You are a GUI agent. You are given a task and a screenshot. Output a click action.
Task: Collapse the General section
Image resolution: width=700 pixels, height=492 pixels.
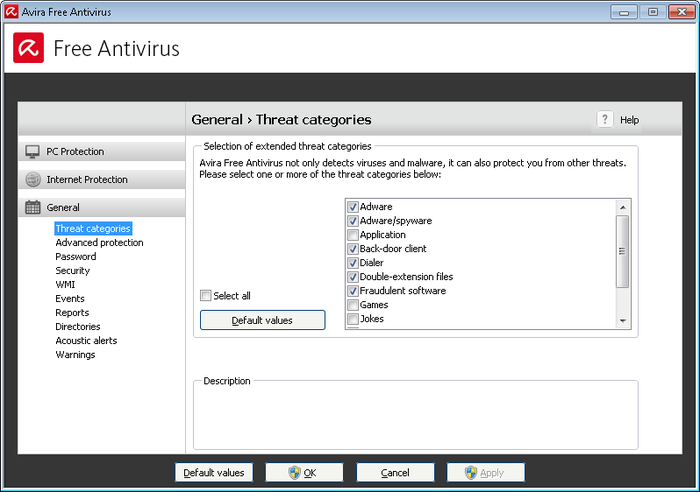pyautogui.click(x=102, y=207)
